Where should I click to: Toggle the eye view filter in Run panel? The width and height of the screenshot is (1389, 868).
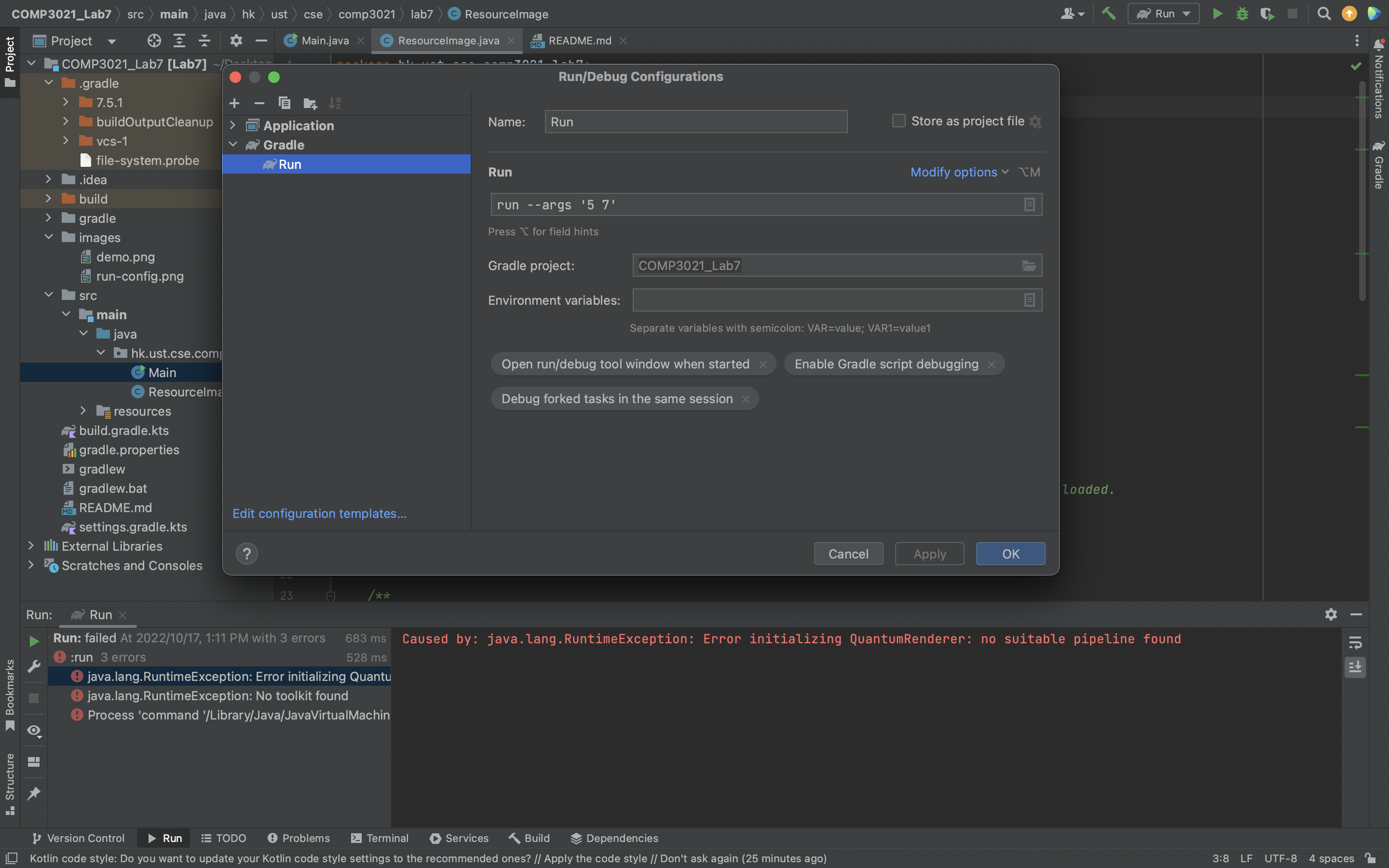tap(34, 731)
